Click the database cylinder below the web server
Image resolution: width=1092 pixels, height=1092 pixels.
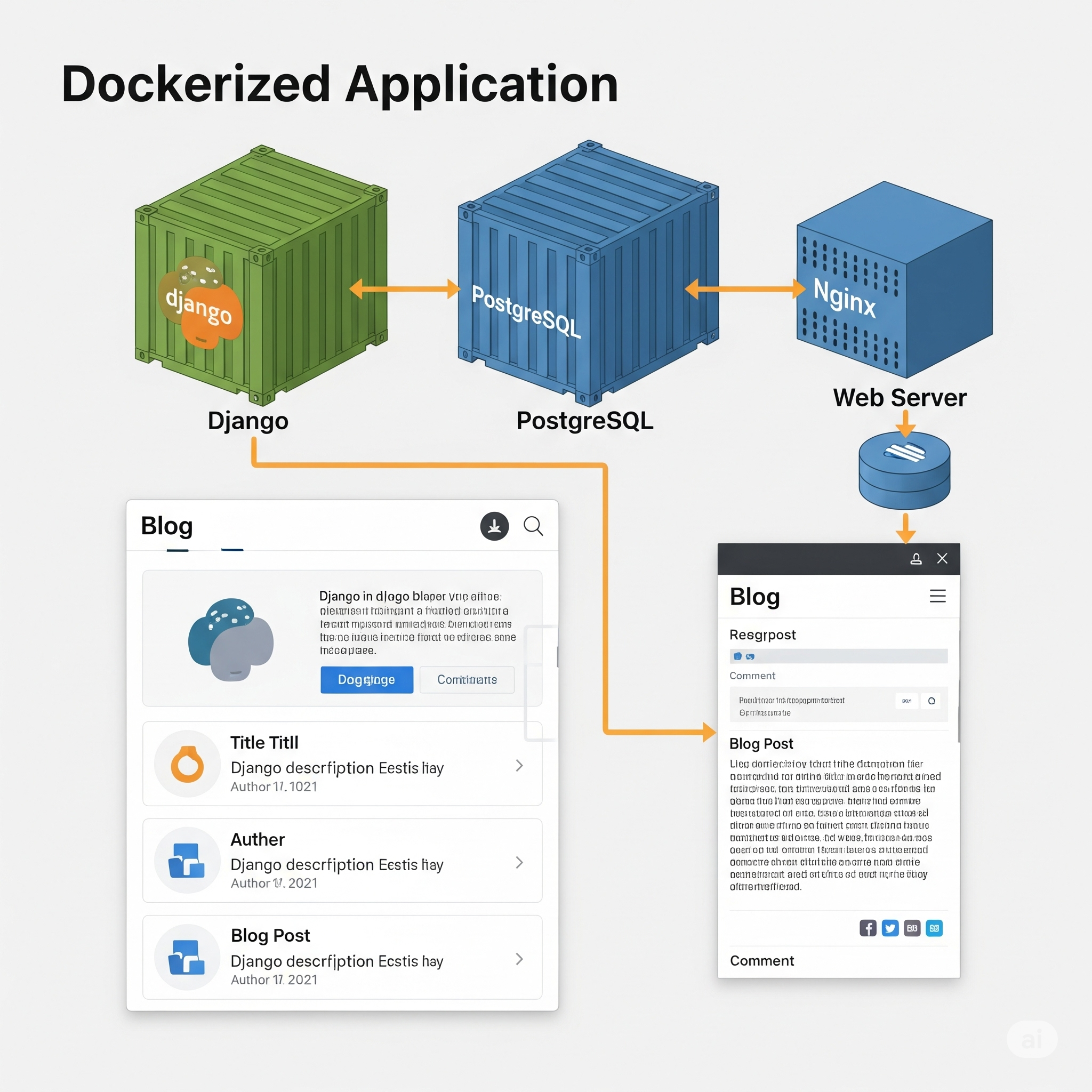(904, 469)
